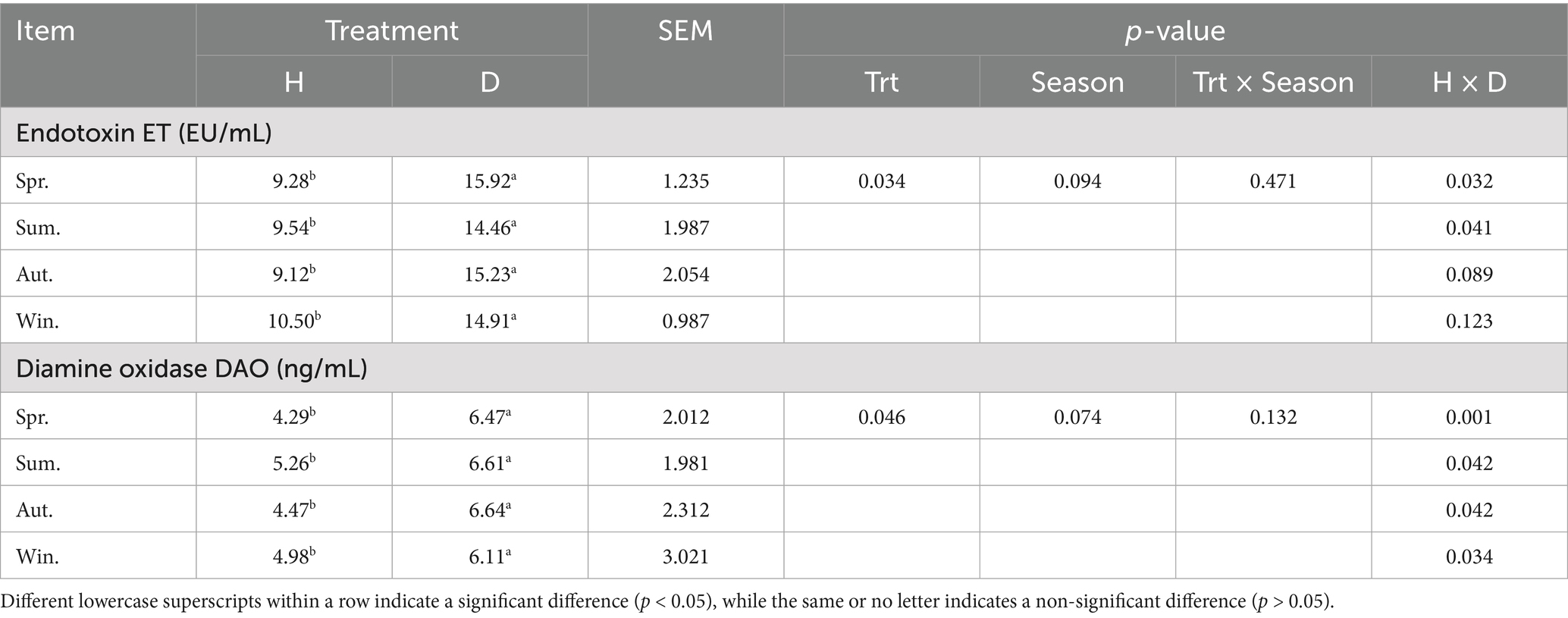Select the 0.123 H × D p-value
This screenshot has height=618, width=1568.
[x=1469, y=320]
